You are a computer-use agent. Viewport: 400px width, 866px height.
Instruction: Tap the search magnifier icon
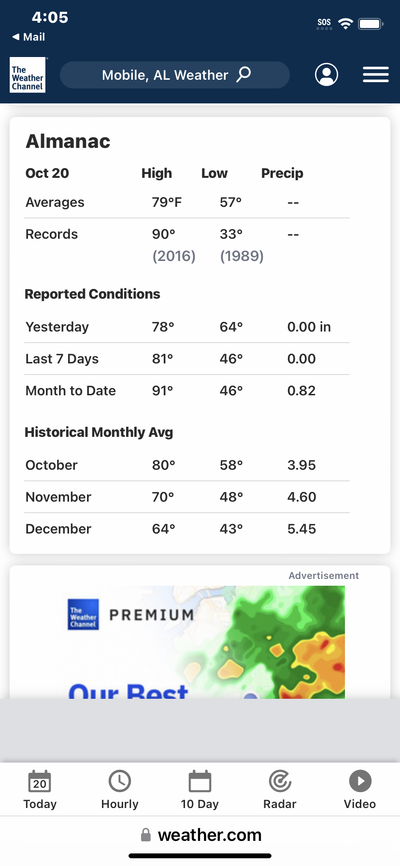[244, 75]
